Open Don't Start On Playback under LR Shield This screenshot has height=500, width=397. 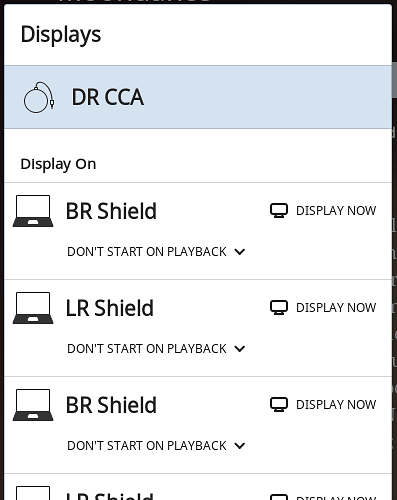pyautogui.click(x=147, y=349)
